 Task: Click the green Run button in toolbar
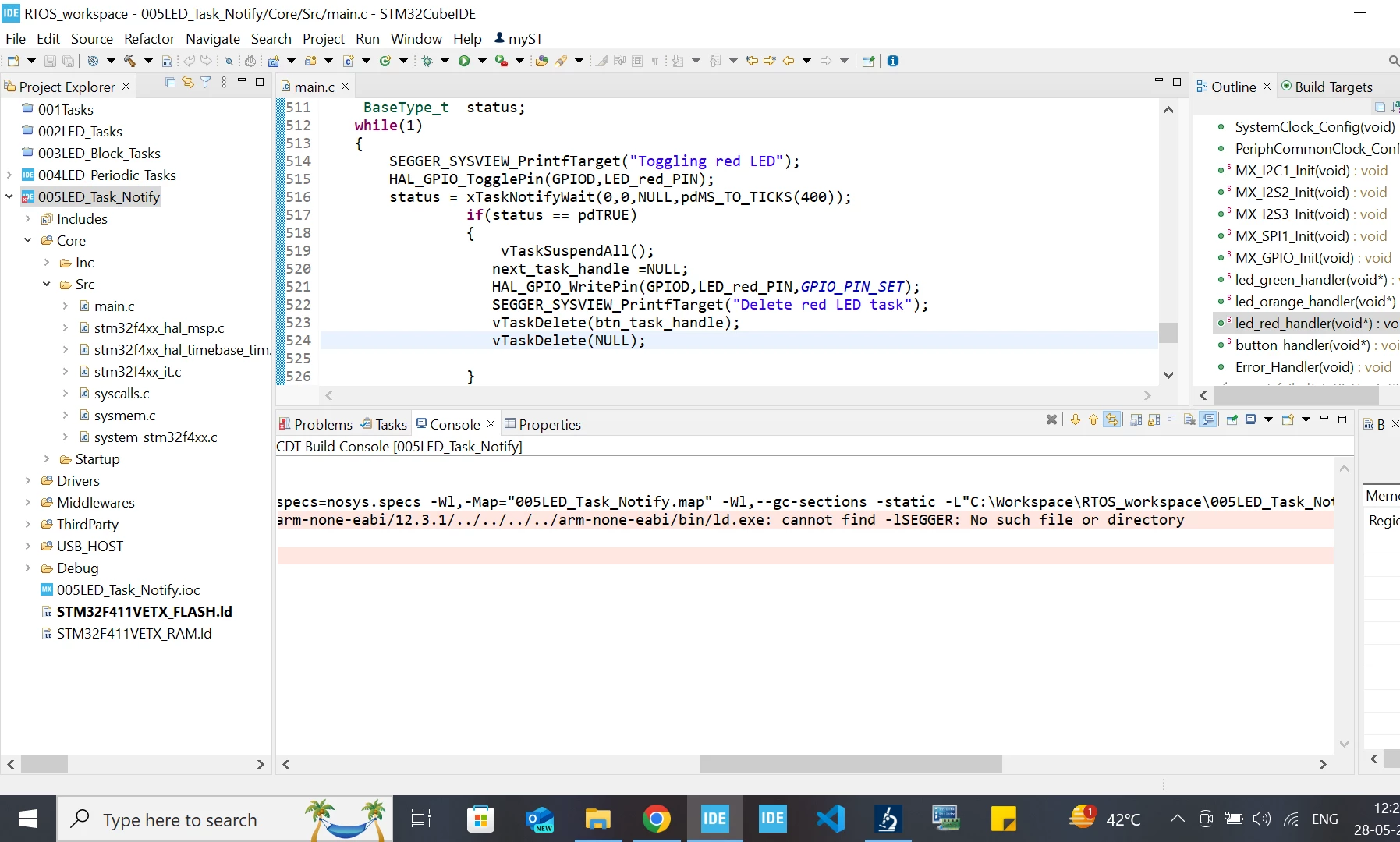[x=464, y=61]
